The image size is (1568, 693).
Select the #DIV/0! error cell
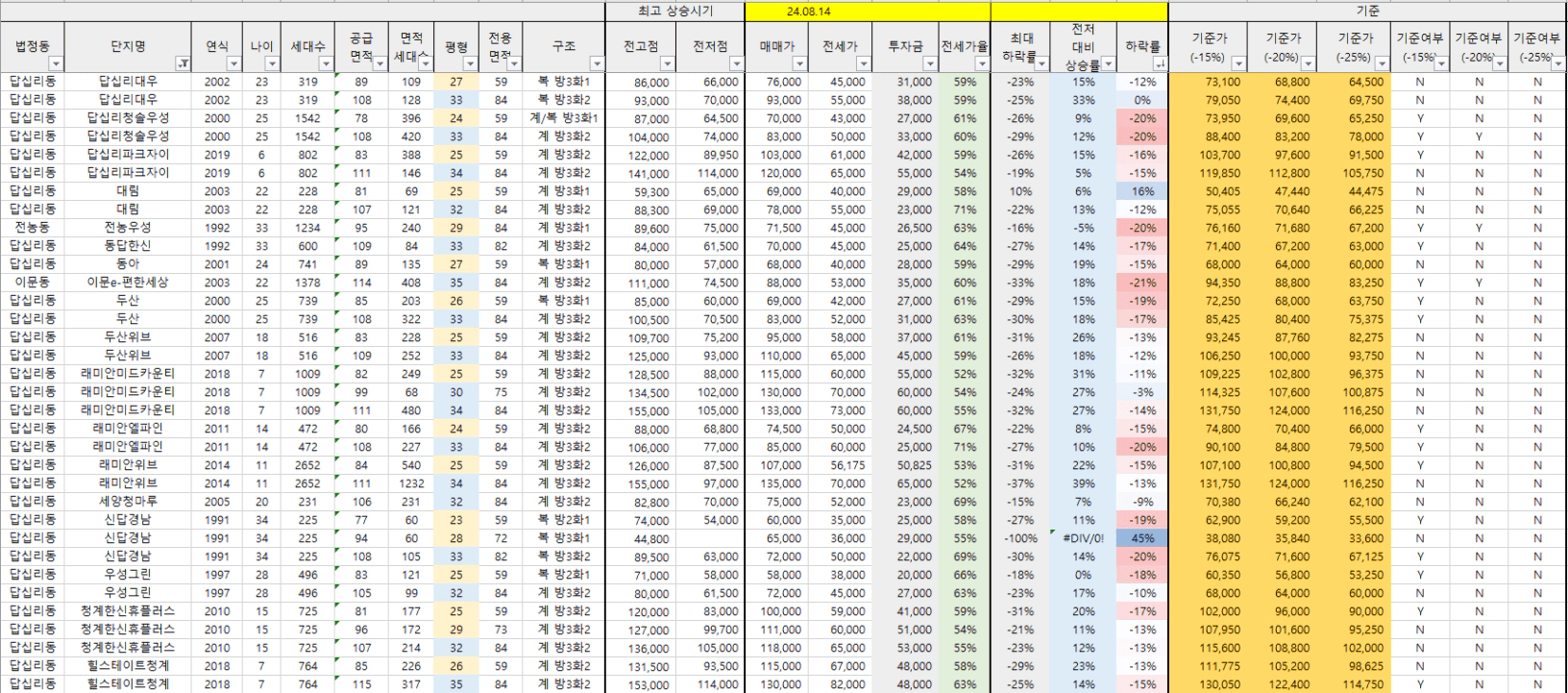click(x=1083, y=538)
